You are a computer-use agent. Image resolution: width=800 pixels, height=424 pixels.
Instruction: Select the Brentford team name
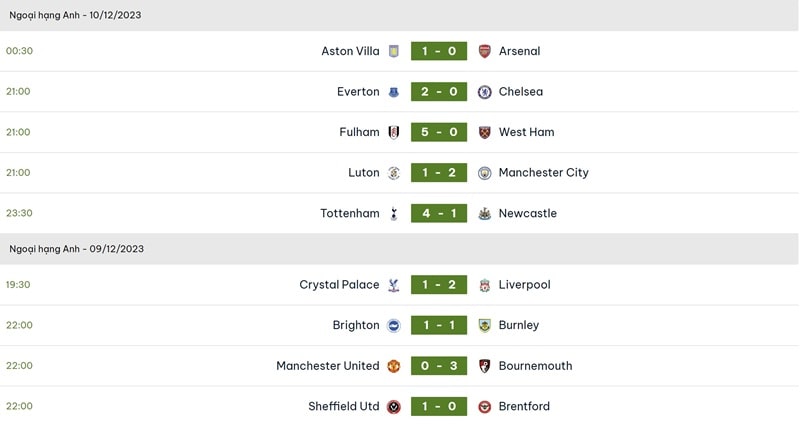tap(524, 406)
